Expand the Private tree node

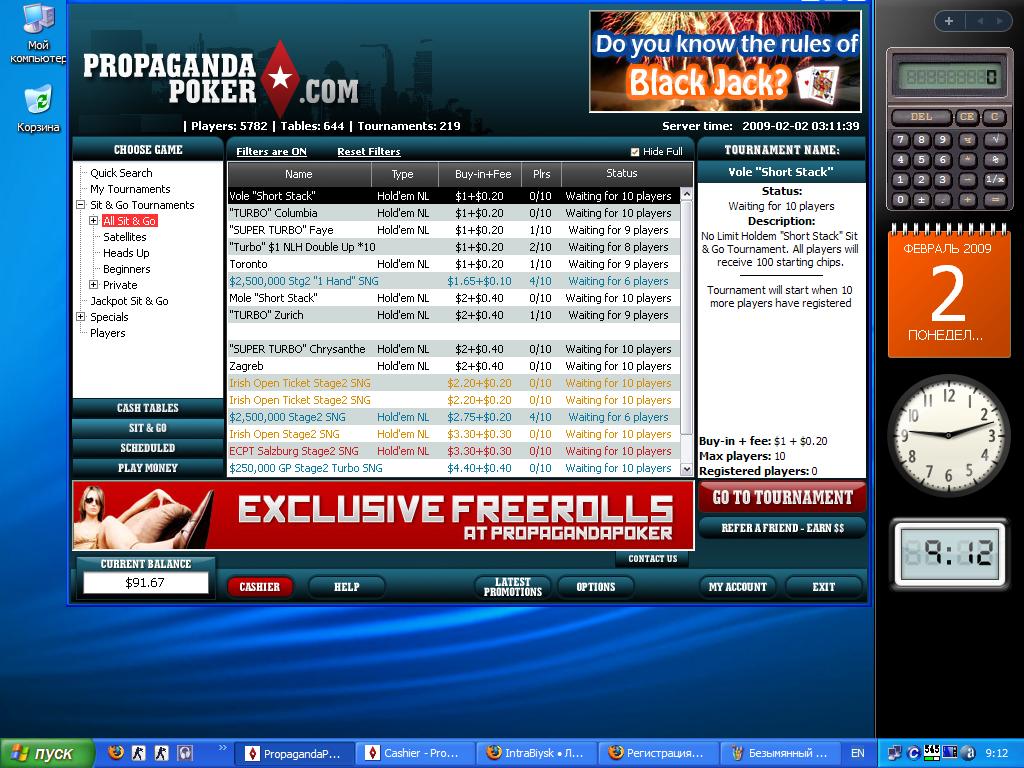click(94, 285)
